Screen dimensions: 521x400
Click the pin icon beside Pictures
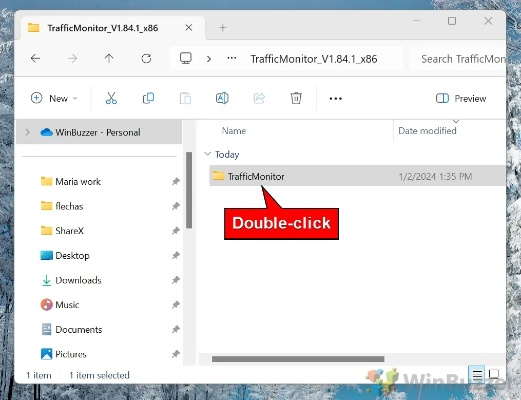[176, 354]
